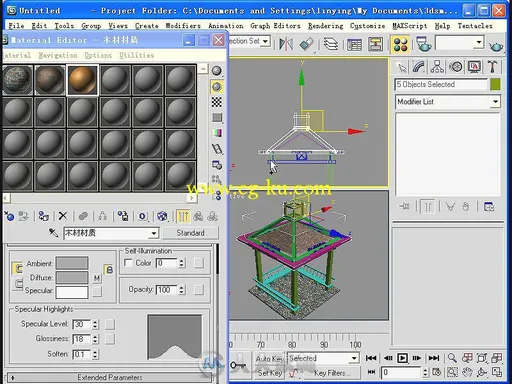The width and height of the screenshot is (512, 384).
Task: Open Key Filters dialog
Action: pos(331,373)
